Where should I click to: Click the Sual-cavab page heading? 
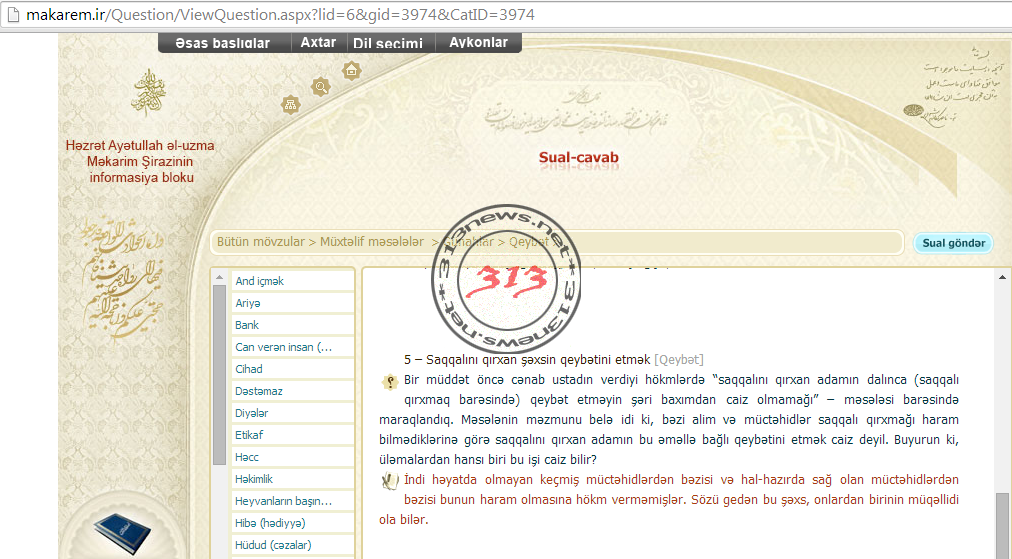pos(579,158)
